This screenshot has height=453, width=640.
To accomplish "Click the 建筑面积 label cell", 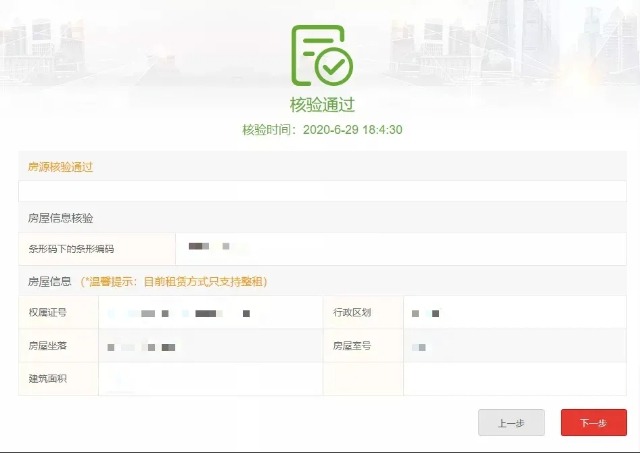I will tap(58, 379).
